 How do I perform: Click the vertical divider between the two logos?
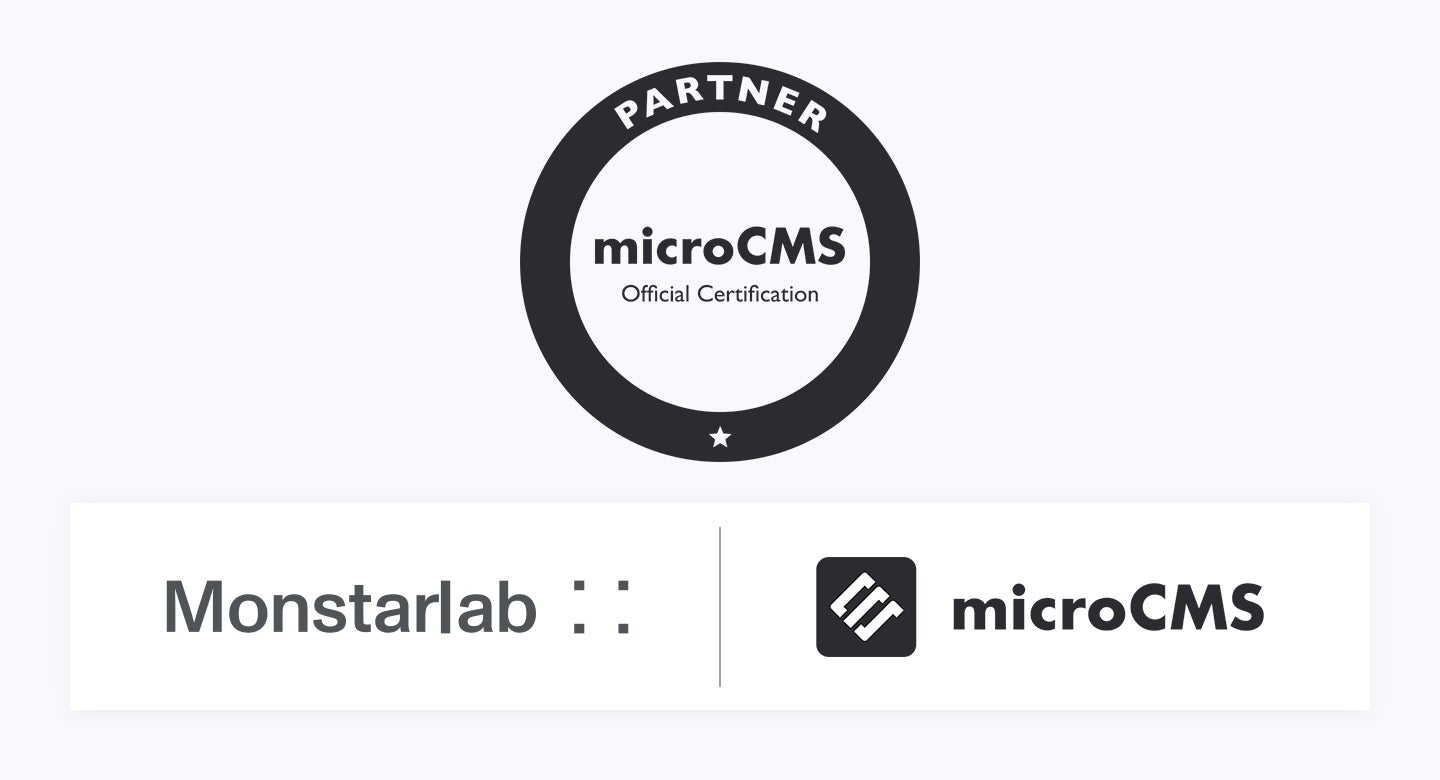click(x=720, y=607)
